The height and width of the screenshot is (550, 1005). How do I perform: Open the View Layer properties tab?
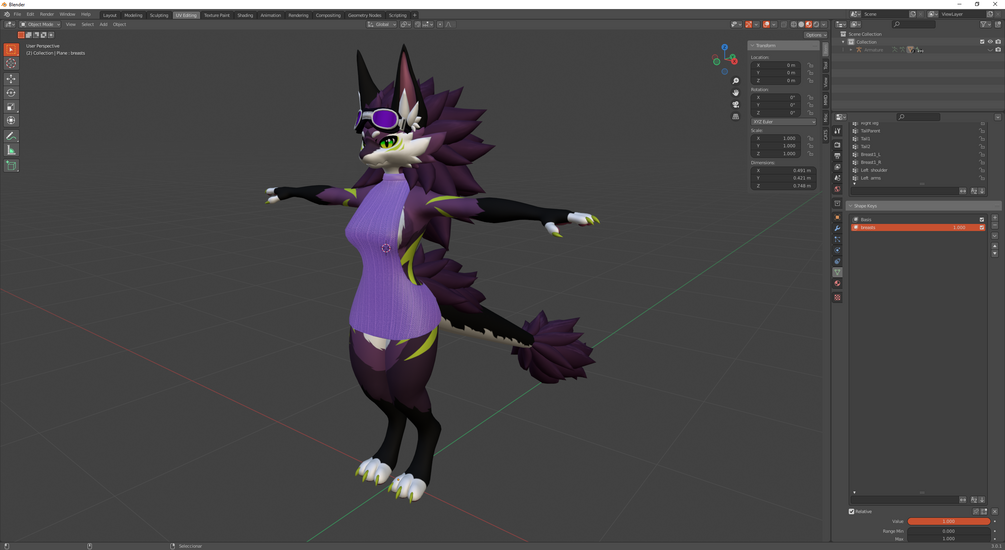(837, 167)
